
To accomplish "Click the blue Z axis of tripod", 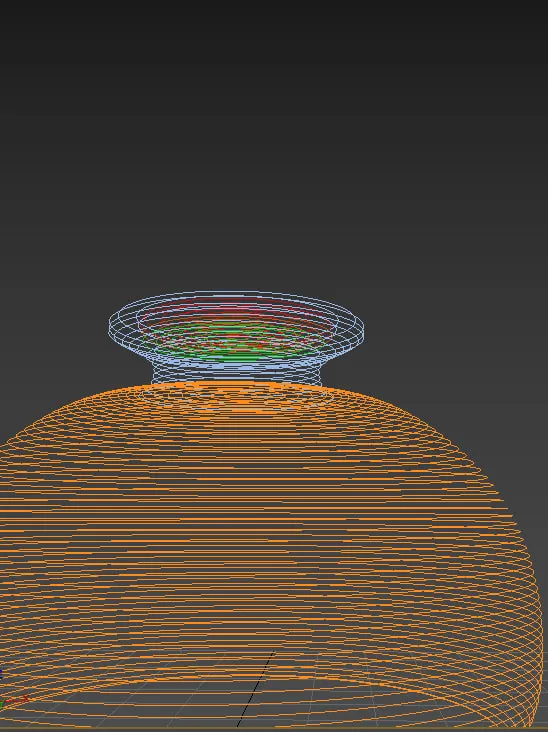I will point(1,674).
